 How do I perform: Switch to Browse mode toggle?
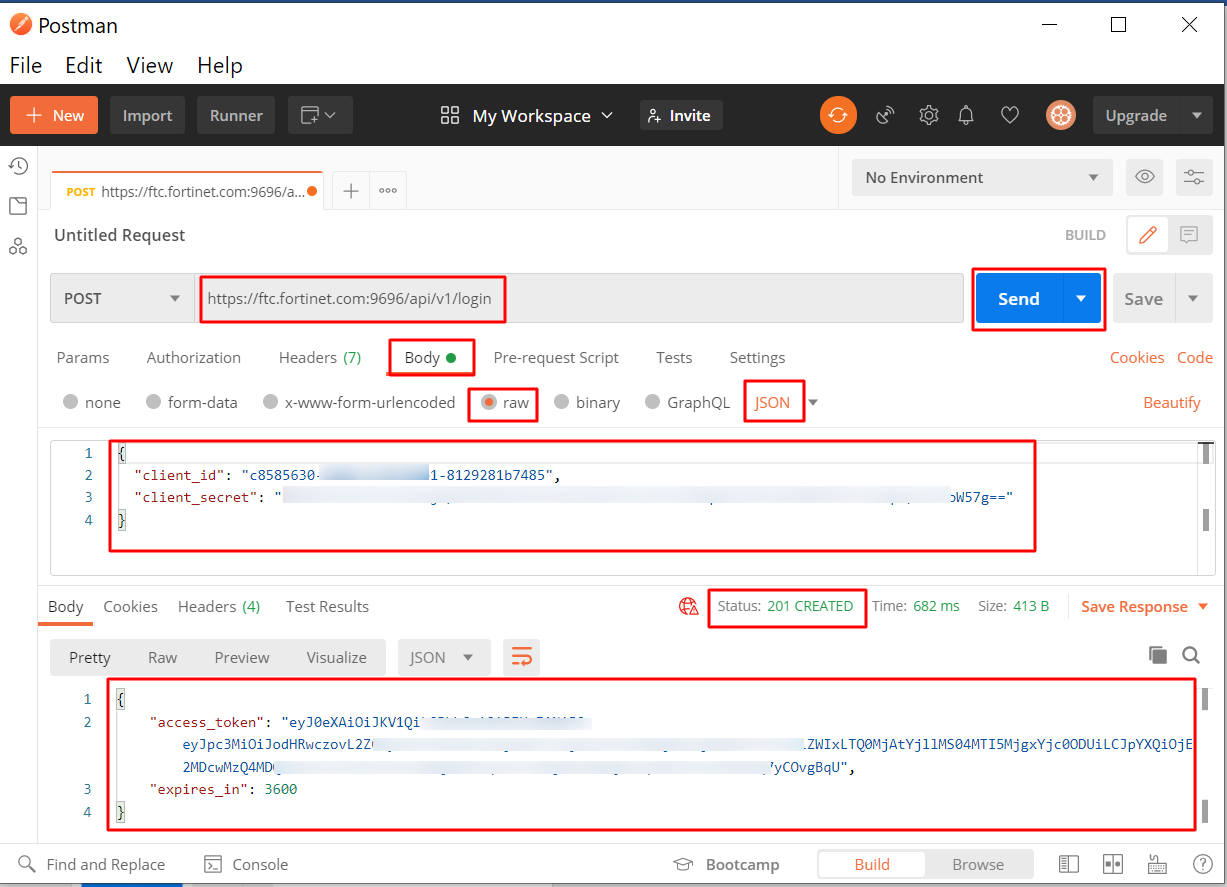pos(978,864)
